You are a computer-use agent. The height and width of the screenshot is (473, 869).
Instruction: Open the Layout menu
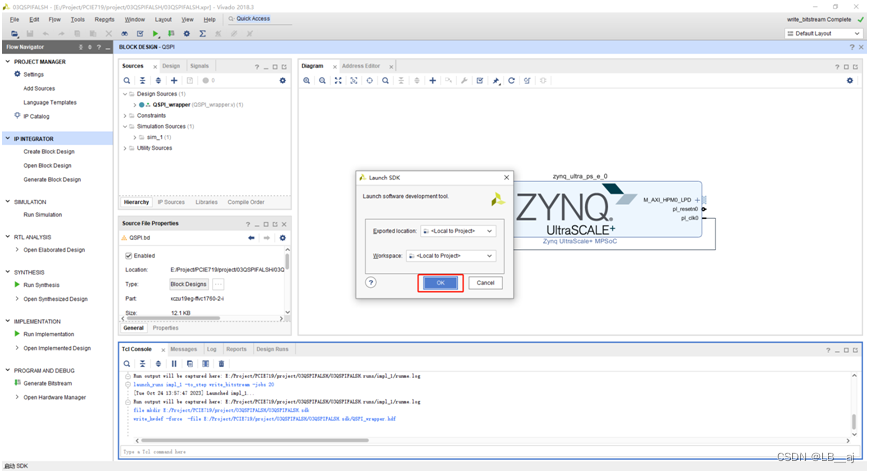163,19
